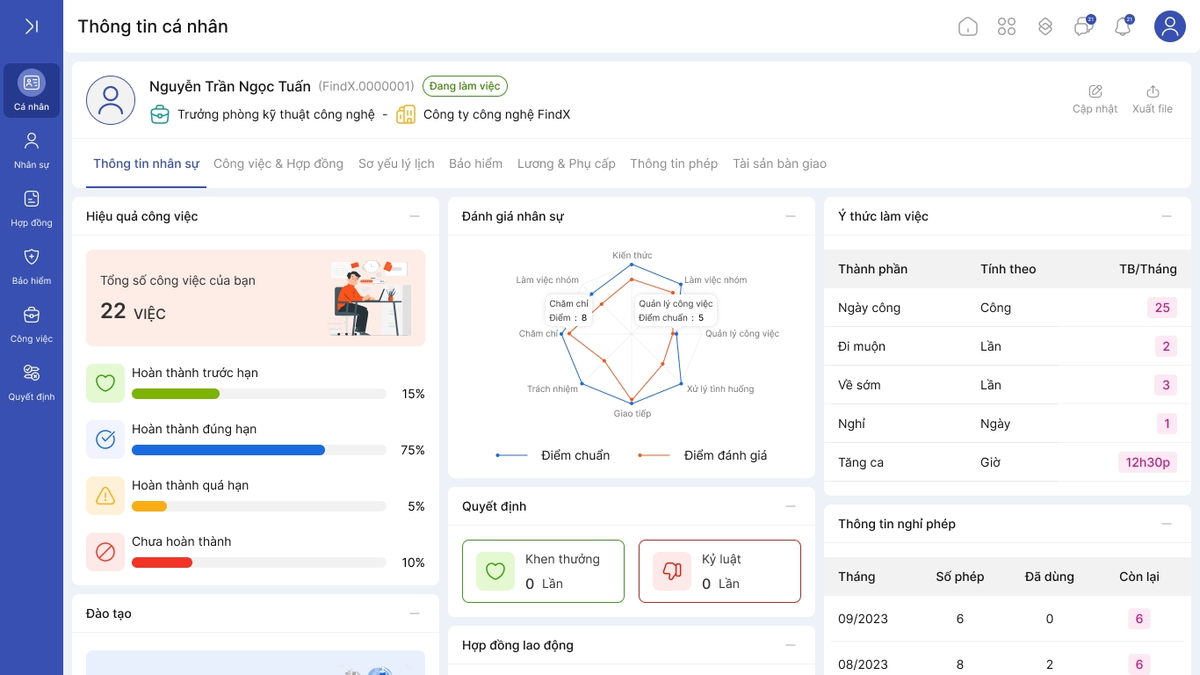The width and height of the screenshot is (1200, 675).
Task: Click the Giao tiếp radar axis label
Action: pos(632,414)
